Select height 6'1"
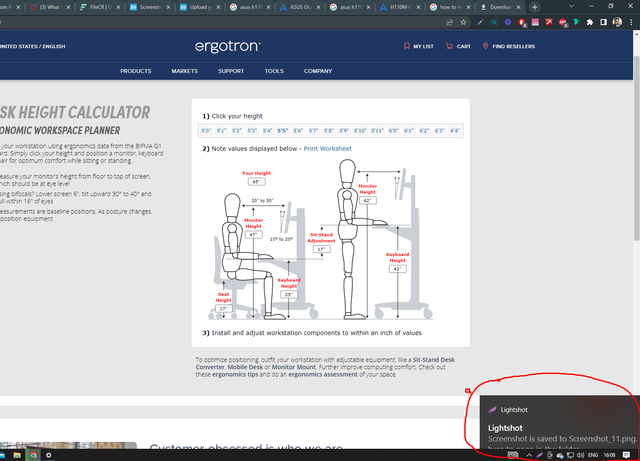 coord(409,131)
